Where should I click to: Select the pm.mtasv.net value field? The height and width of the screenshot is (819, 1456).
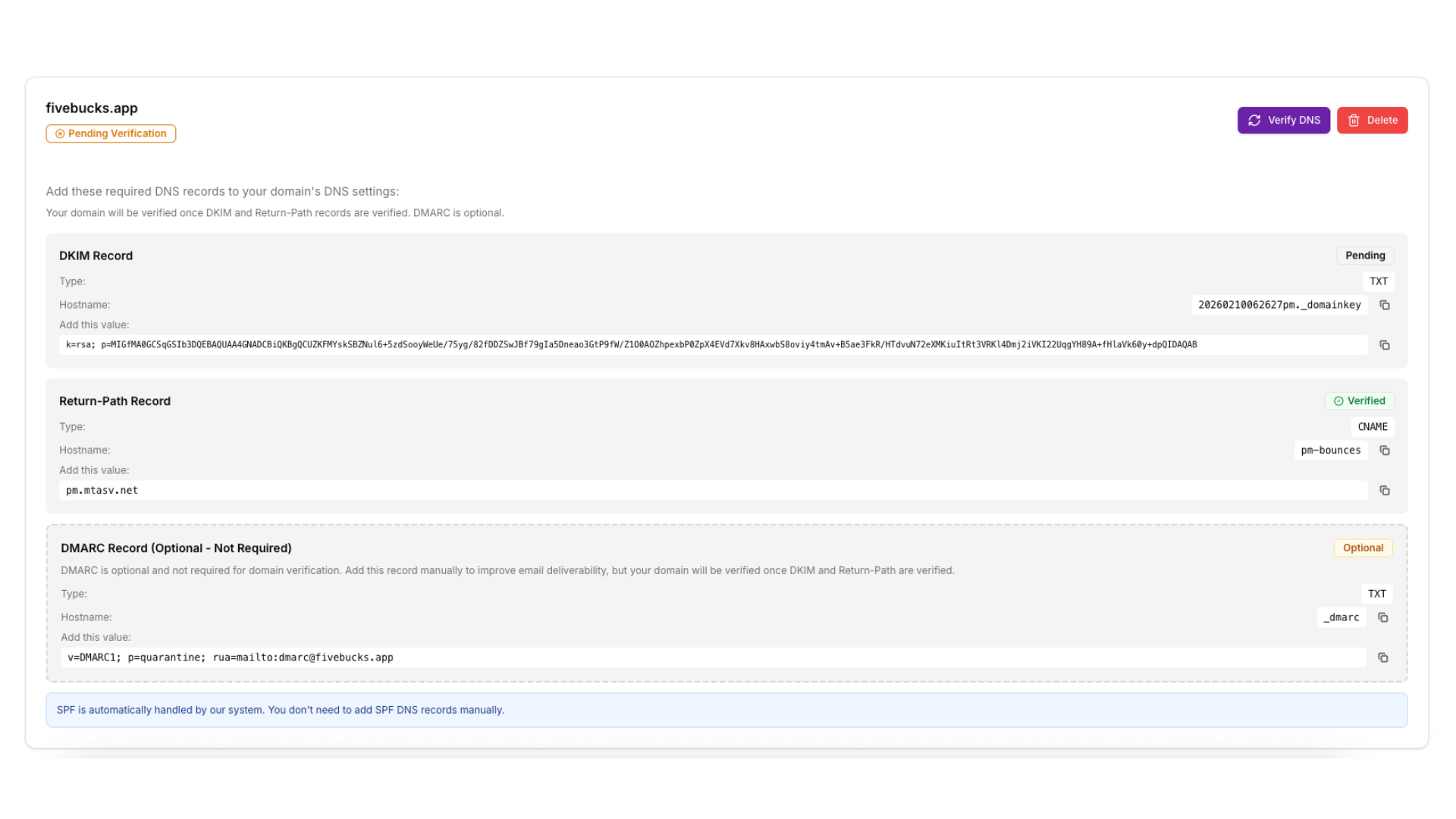click(713, 491)
